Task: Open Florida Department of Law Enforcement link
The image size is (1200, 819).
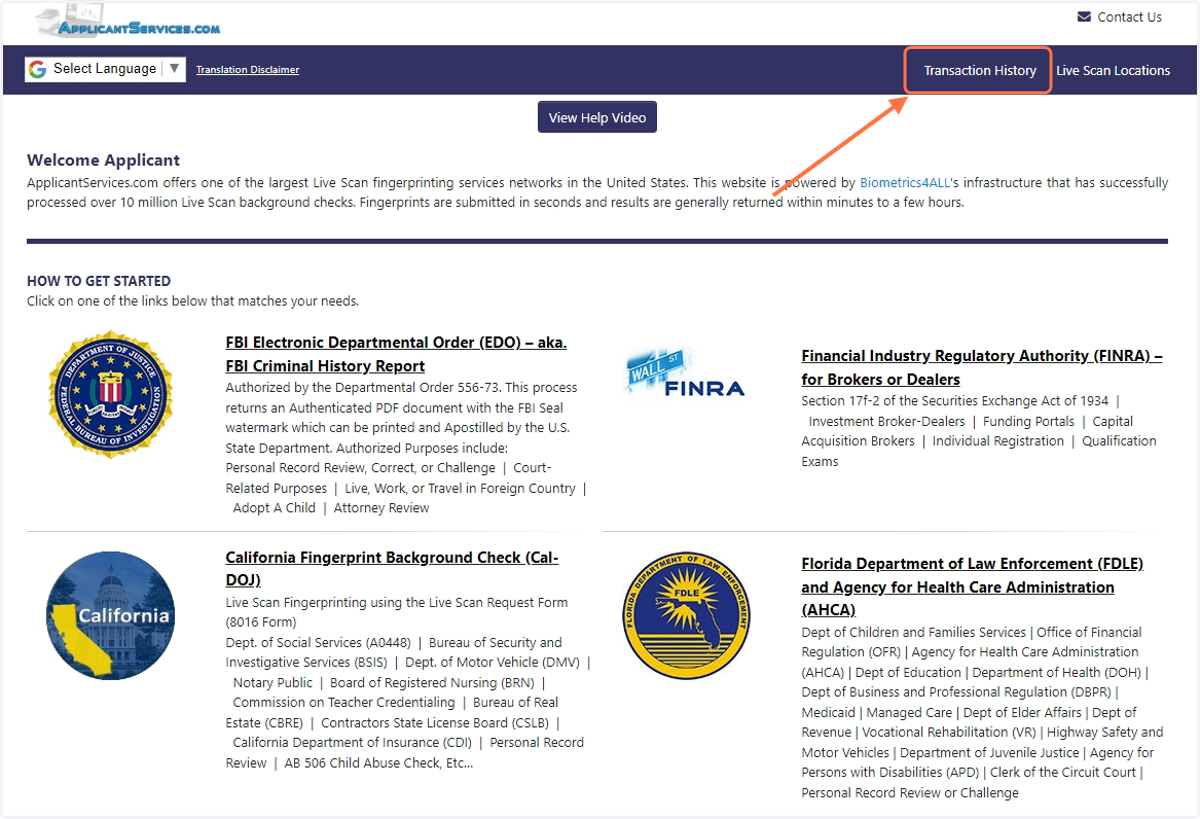Action: point(972,587)
